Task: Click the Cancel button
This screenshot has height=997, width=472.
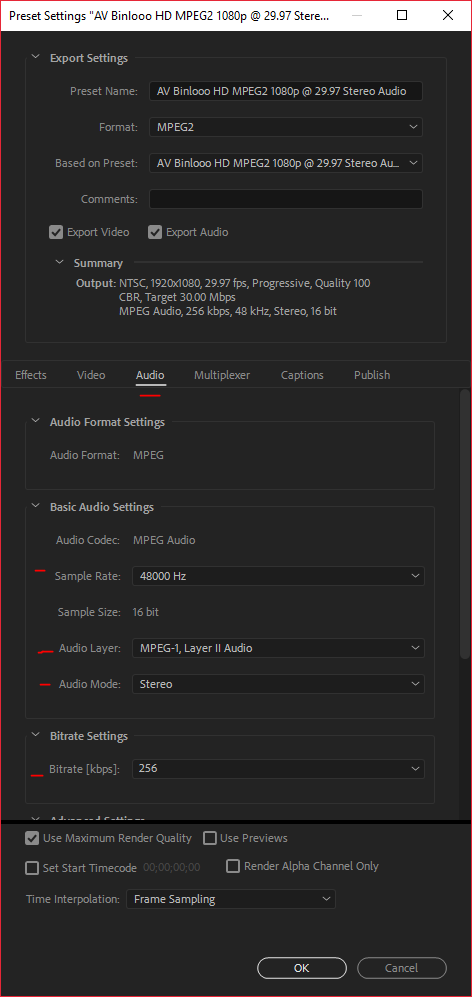Action: coord(402,968)
